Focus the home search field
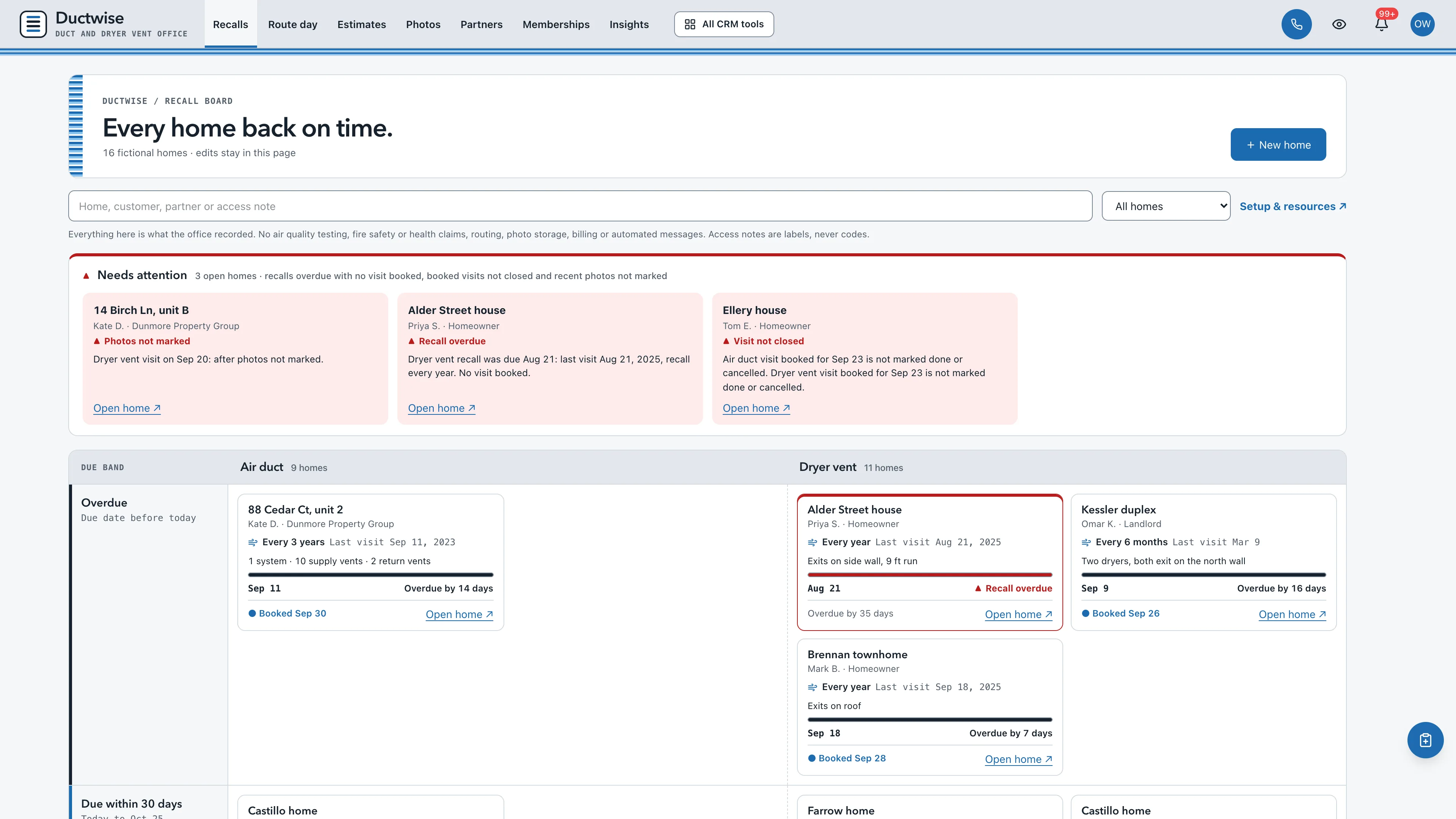The image size is (1456, 819). [x=580, y=206]
